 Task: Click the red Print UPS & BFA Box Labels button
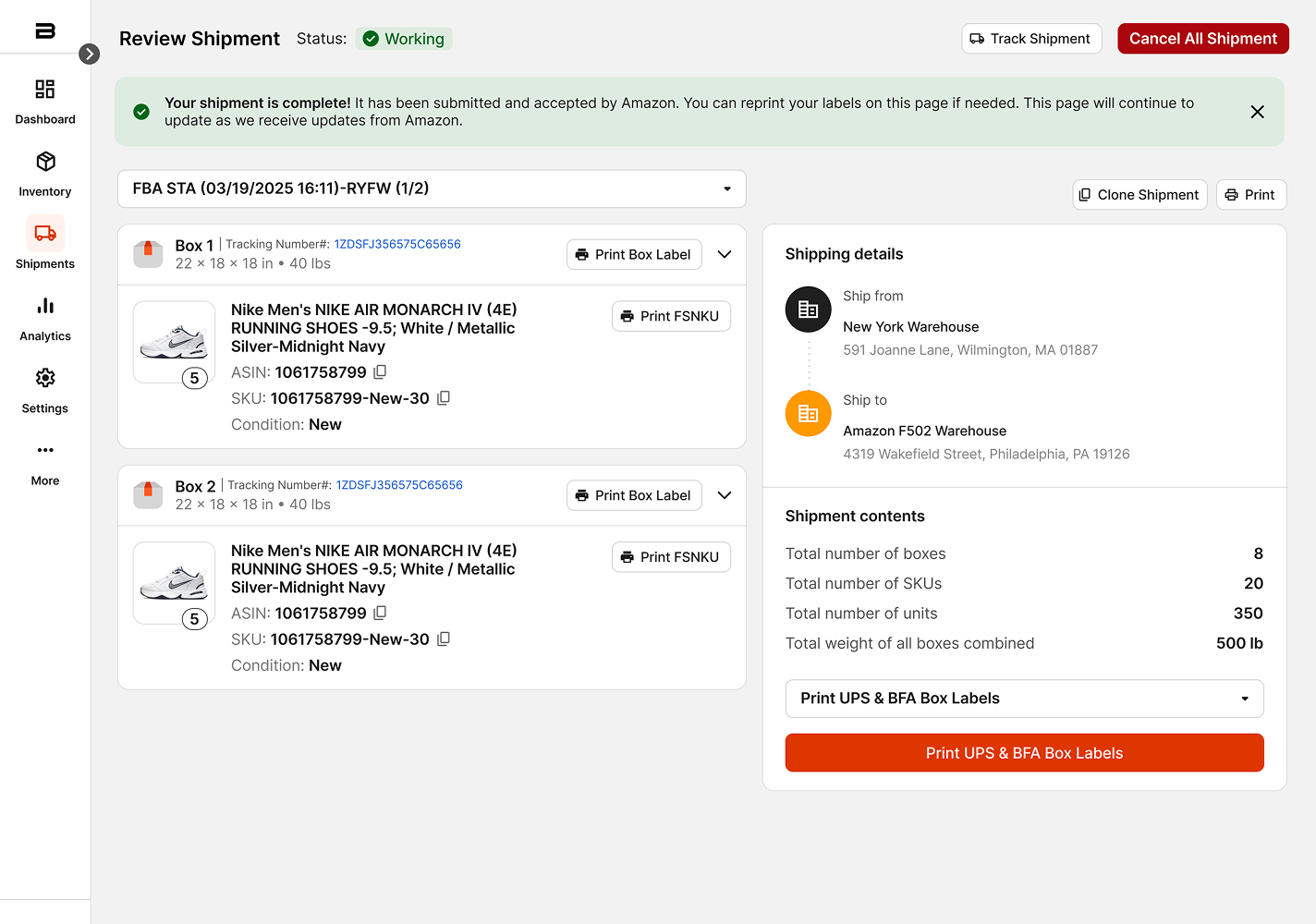point(1024,753)
